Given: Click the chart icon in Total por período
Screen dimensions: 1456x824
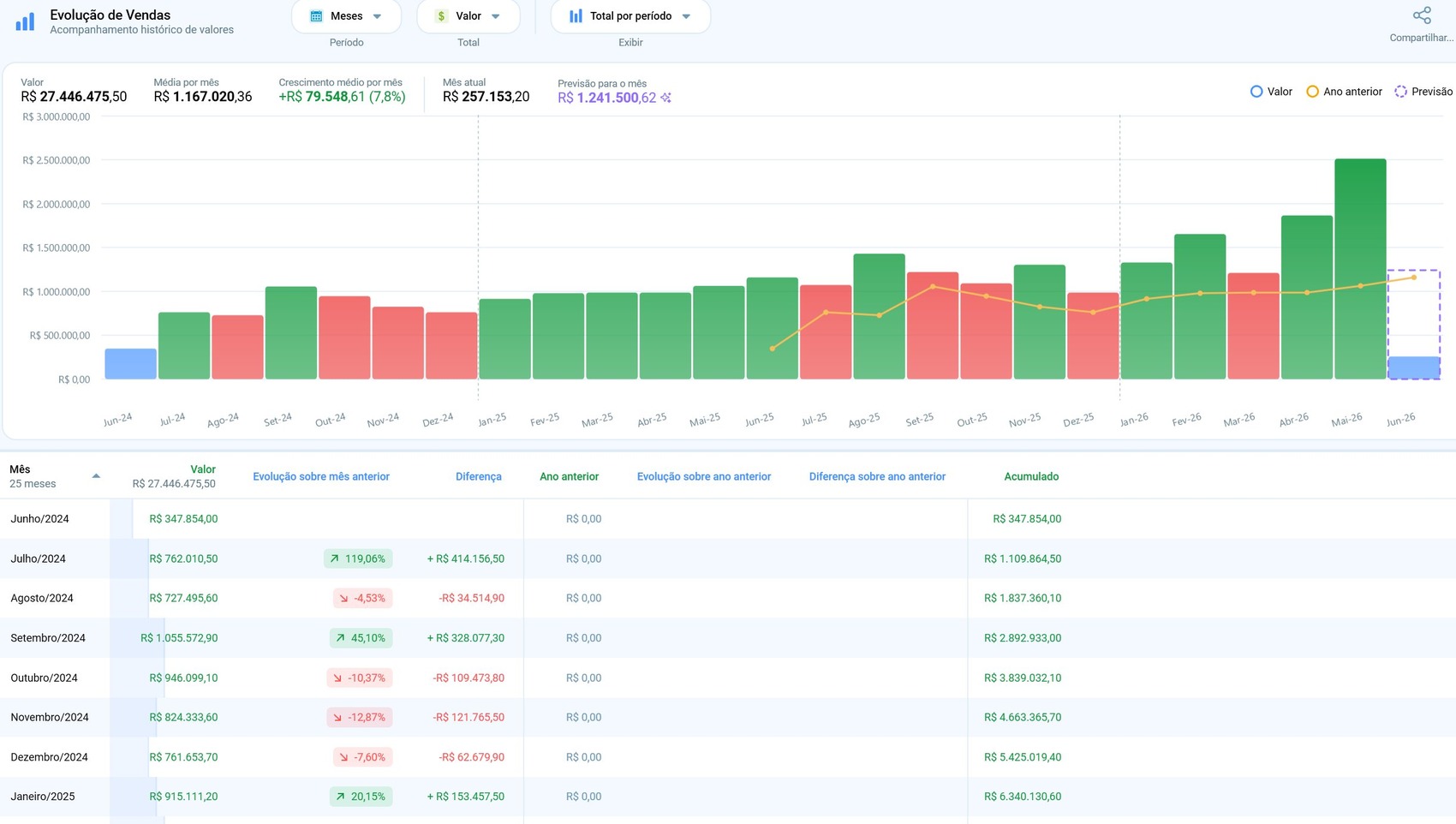Looking at the screenshot, I should point(576,16).
